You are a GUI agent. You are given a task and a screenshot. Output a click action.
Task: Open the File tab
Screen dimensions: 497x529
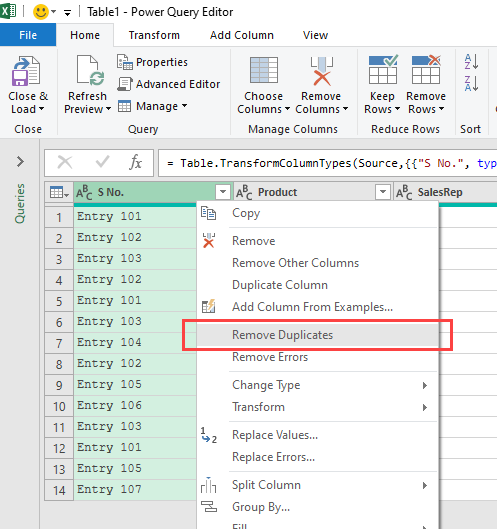(28, 35)
